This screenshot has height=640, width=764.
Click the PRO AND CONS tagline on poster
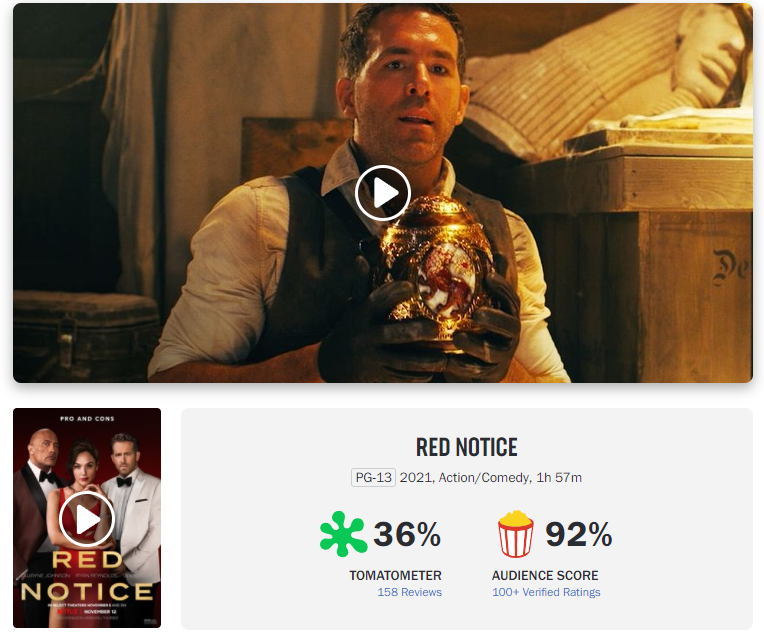pyautogui.click(x=87, y=418)
